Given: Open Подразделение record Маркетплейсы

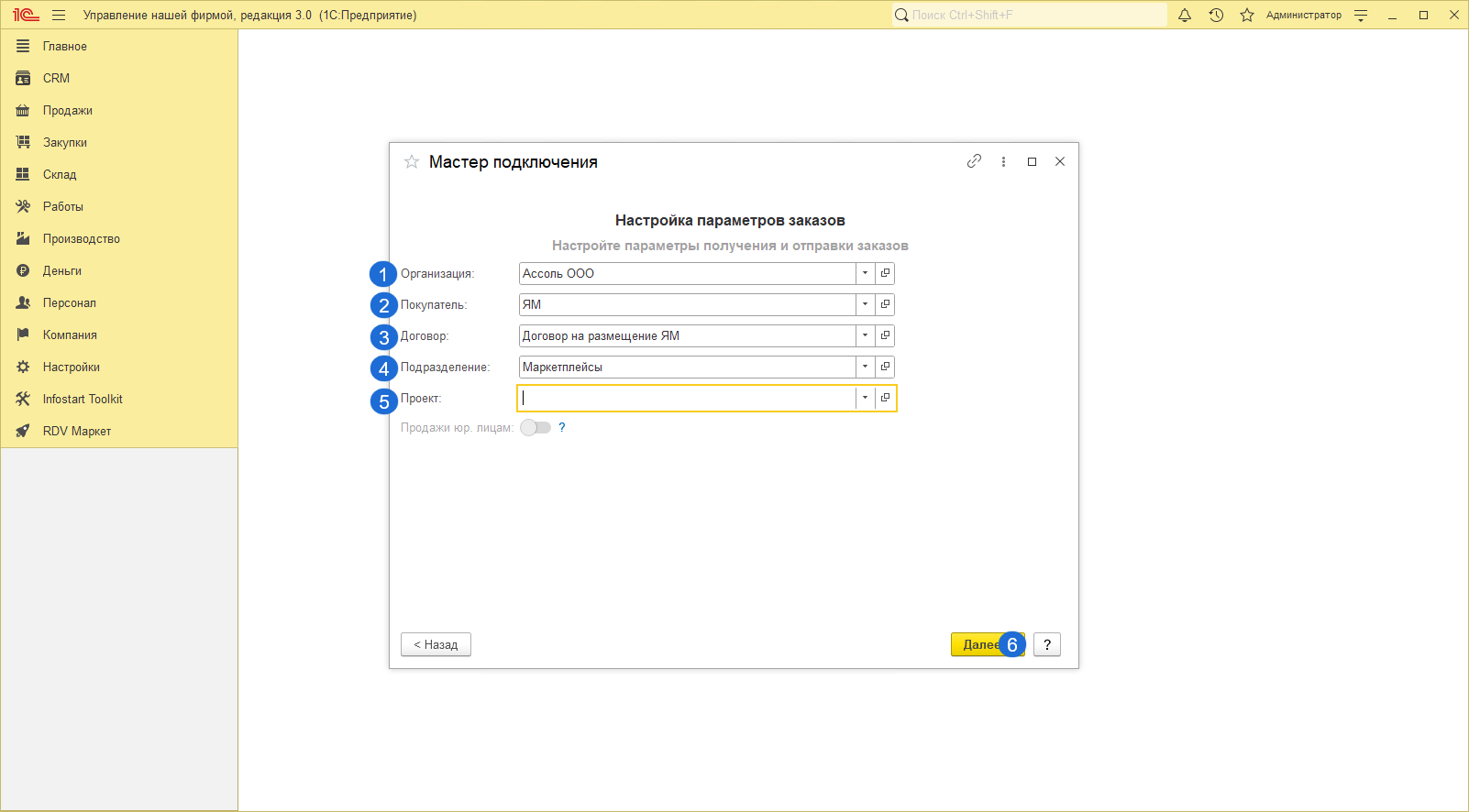Looking at the screenshot, I should tap(885, 367).
